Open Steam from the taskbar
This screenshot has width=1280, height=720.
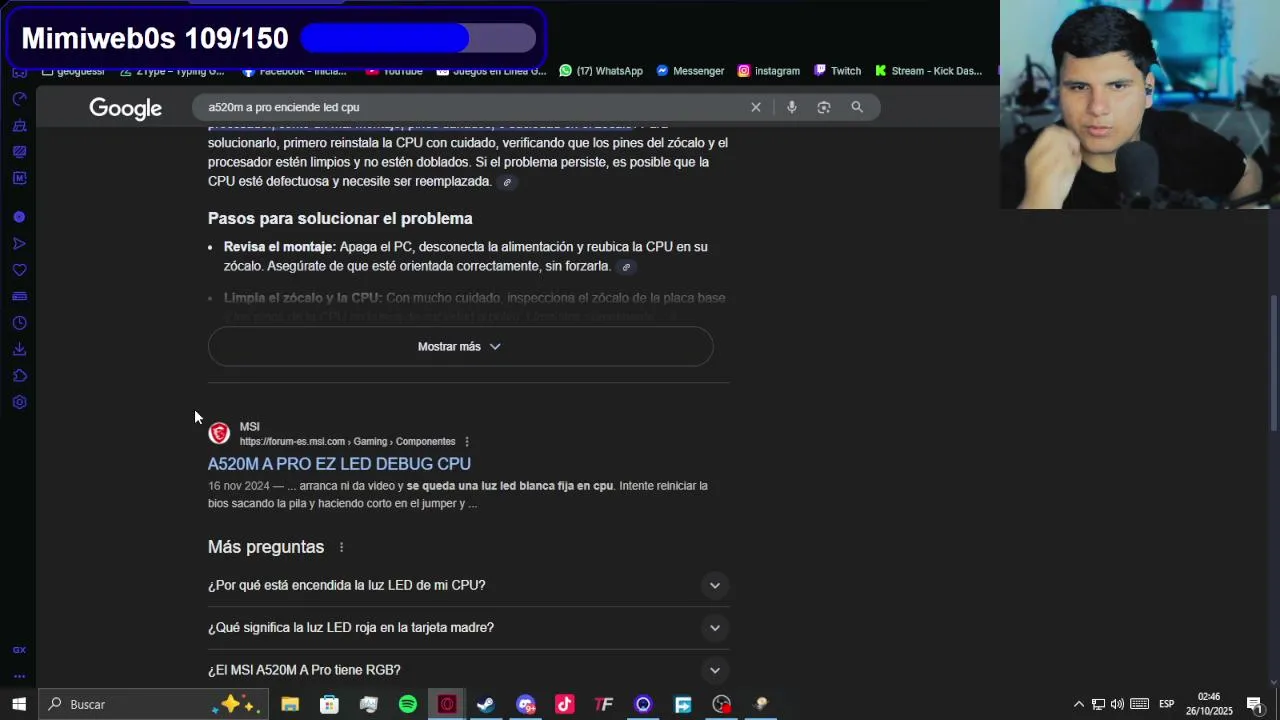[486, 704]
